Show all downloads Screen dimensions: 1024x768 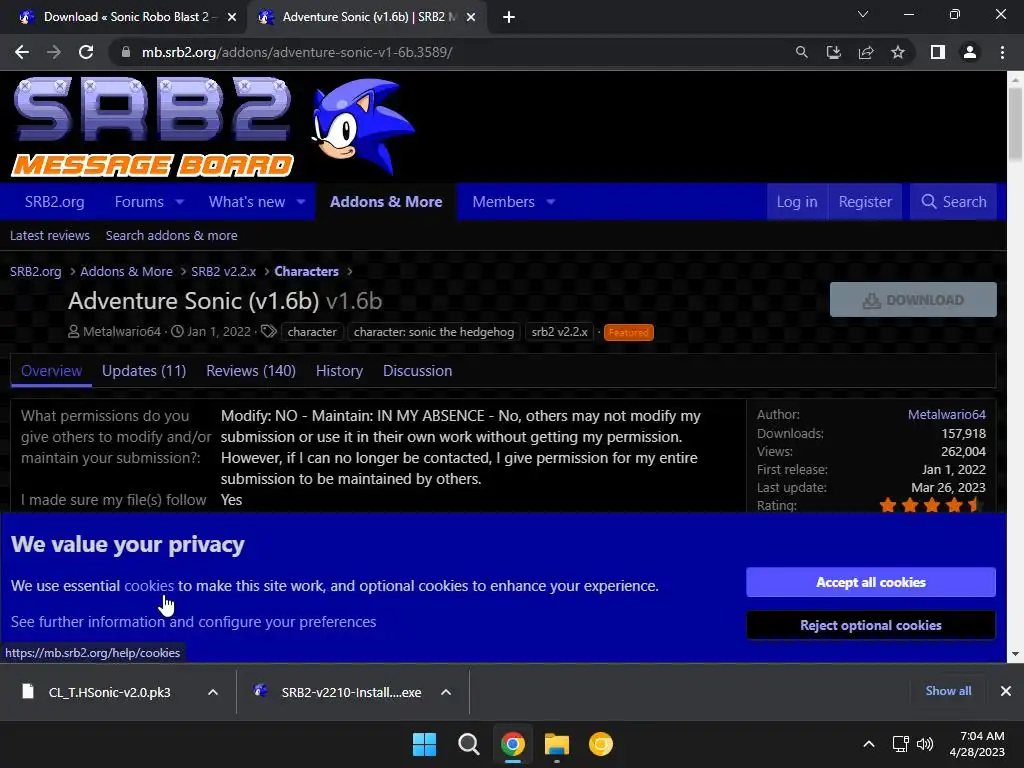948,691
